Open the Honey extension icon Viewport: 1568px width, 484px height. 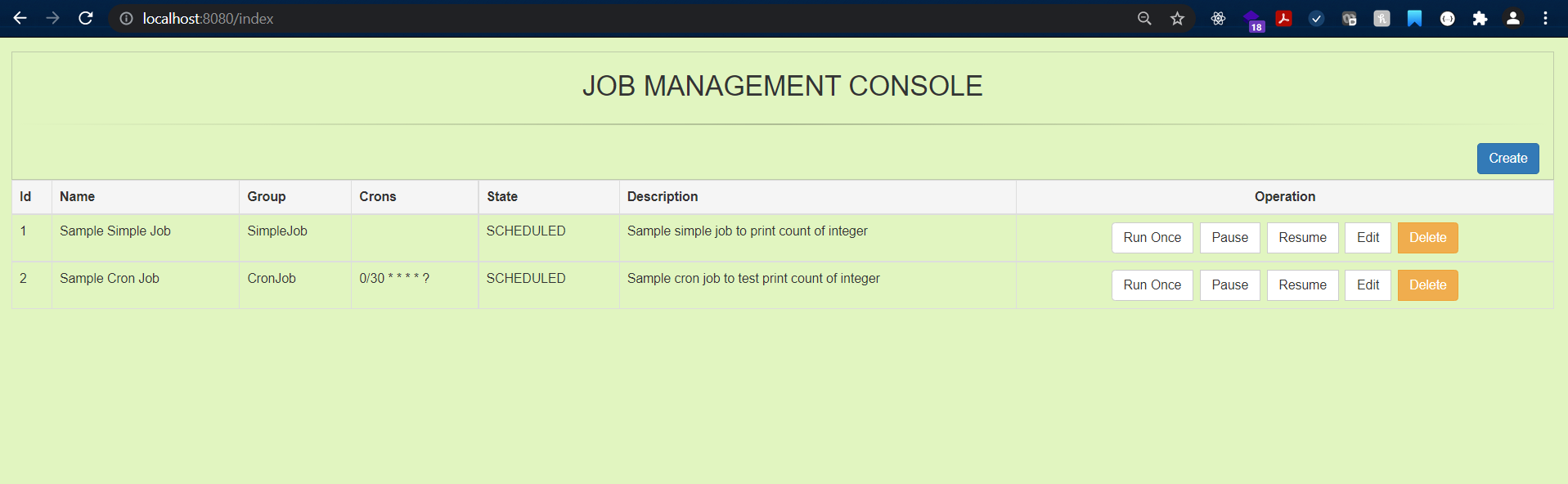(x=1382, y=18)
